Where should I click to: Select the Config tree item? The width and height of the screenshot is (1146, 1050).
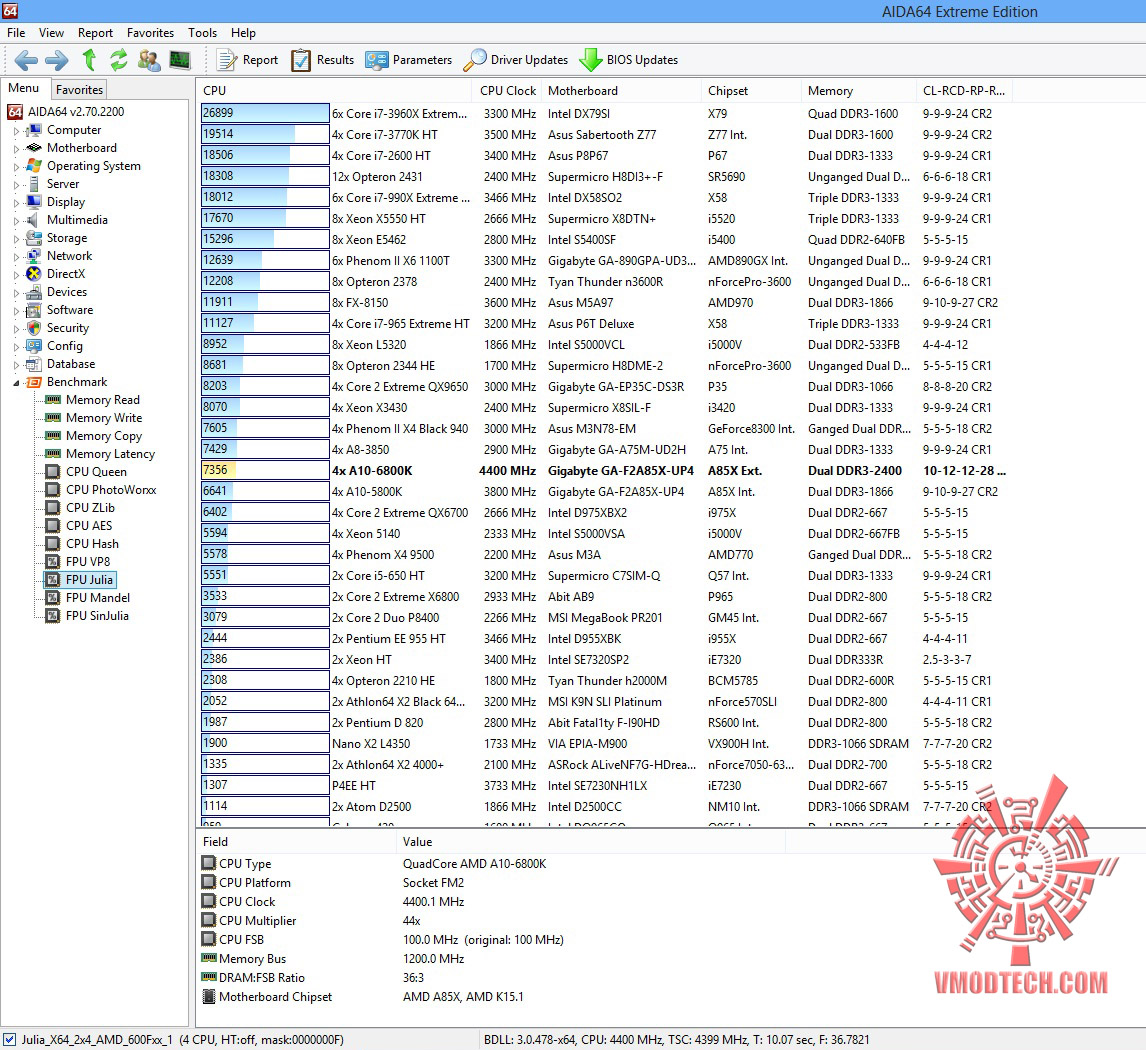(x=64, y=346)
